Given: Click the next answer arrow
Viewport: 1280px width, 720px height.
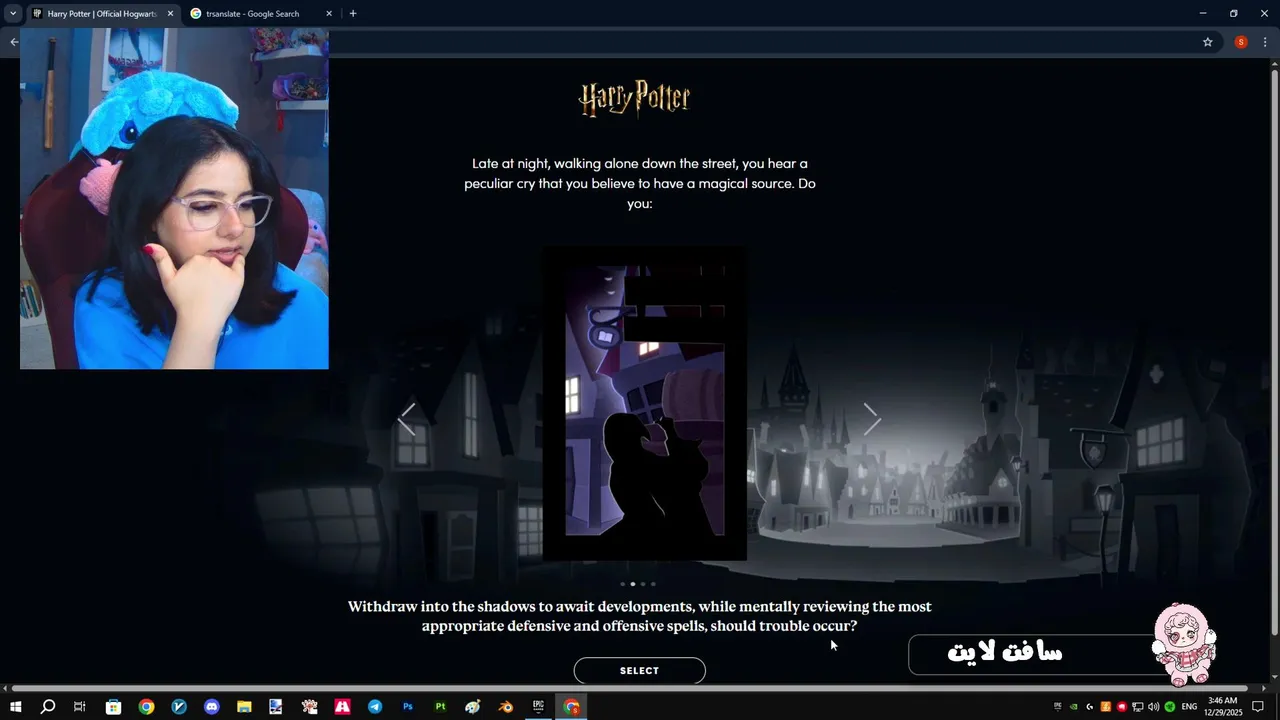Looking at the screenshot, I should click(x=872, y=419).
